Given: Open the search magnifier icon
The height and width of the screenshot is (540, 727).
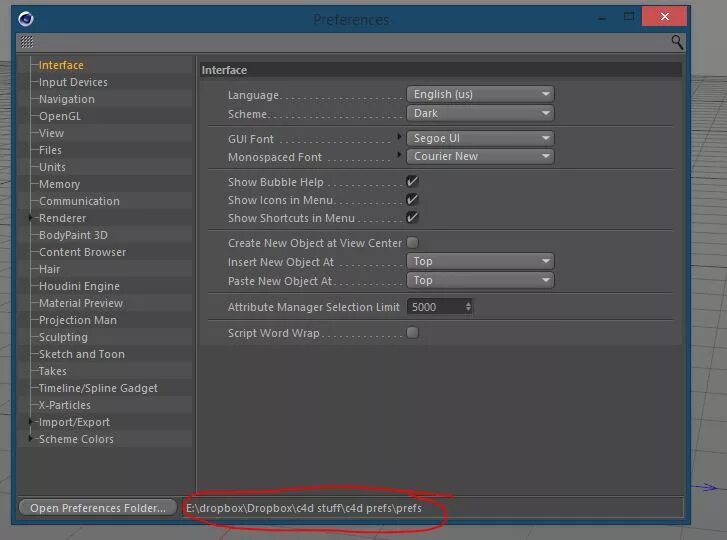Looking at the screenshot, I should pyautogui.click(x=677, y=42).
